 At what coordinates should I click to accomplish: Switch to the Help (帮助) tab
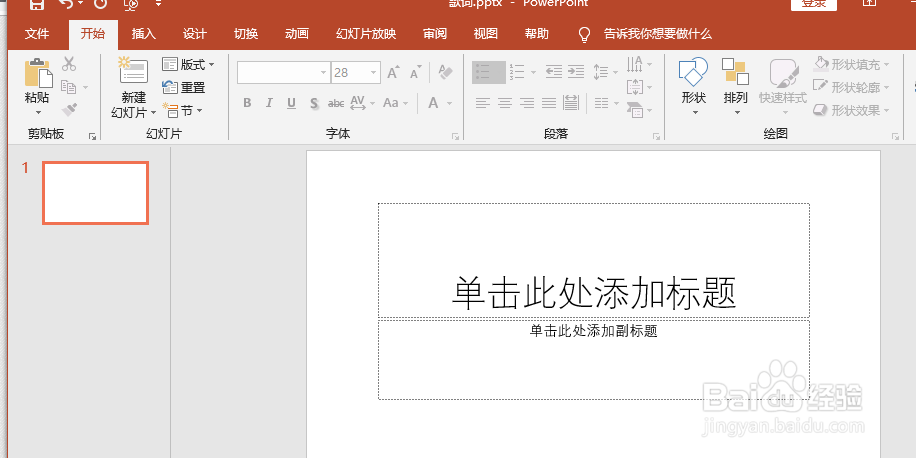pos(536,34)
